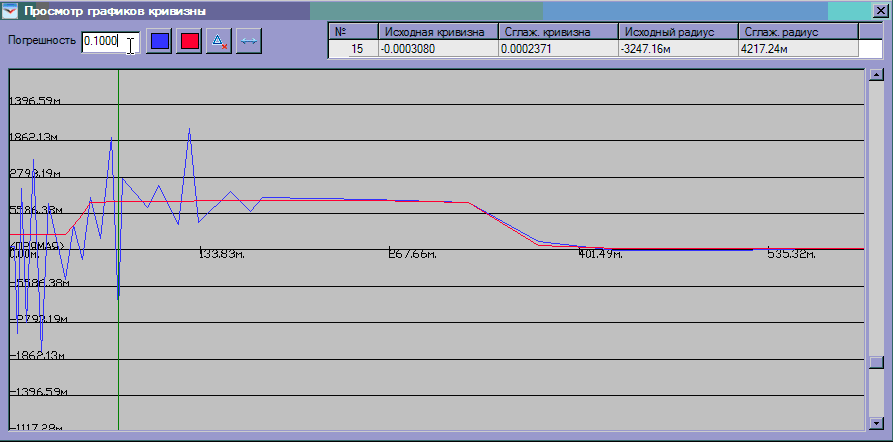Click the scroll up arrow of graph
The width and height of the screenshot is (893, 442).
click(x=877, y=75)
